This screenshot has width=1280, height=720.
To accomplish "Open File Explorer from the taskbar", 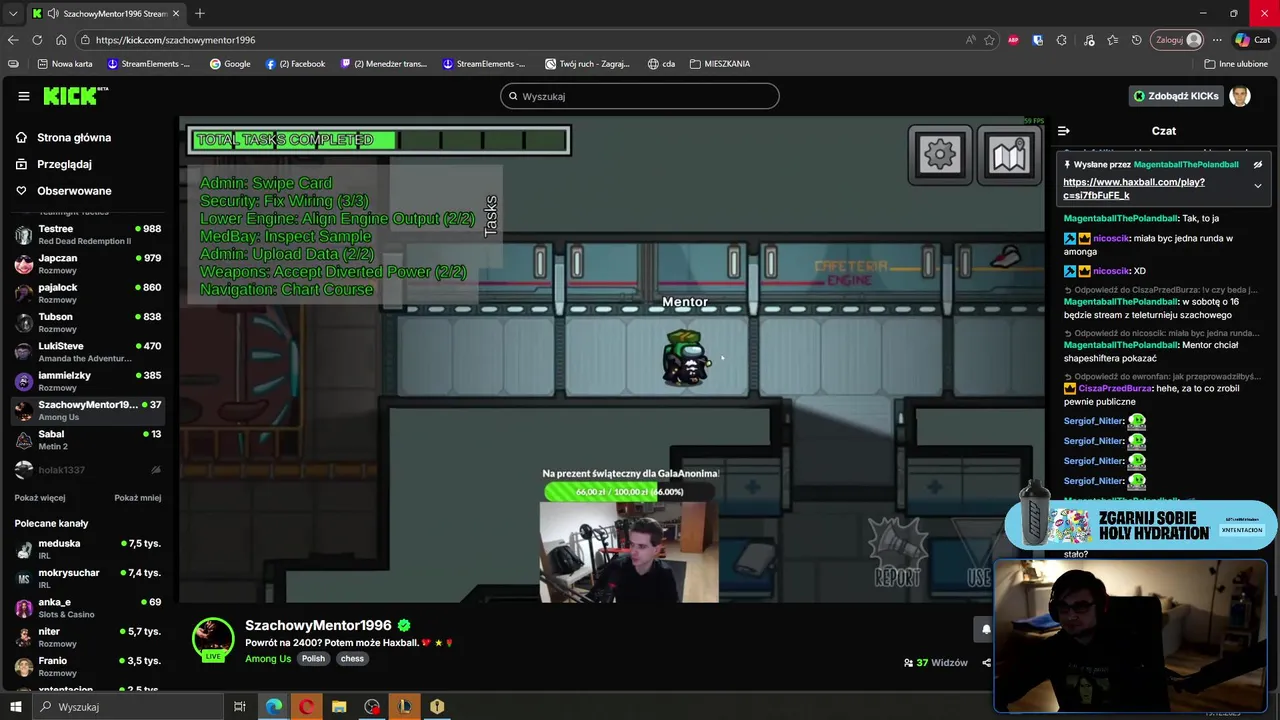I will coord(339,707).
